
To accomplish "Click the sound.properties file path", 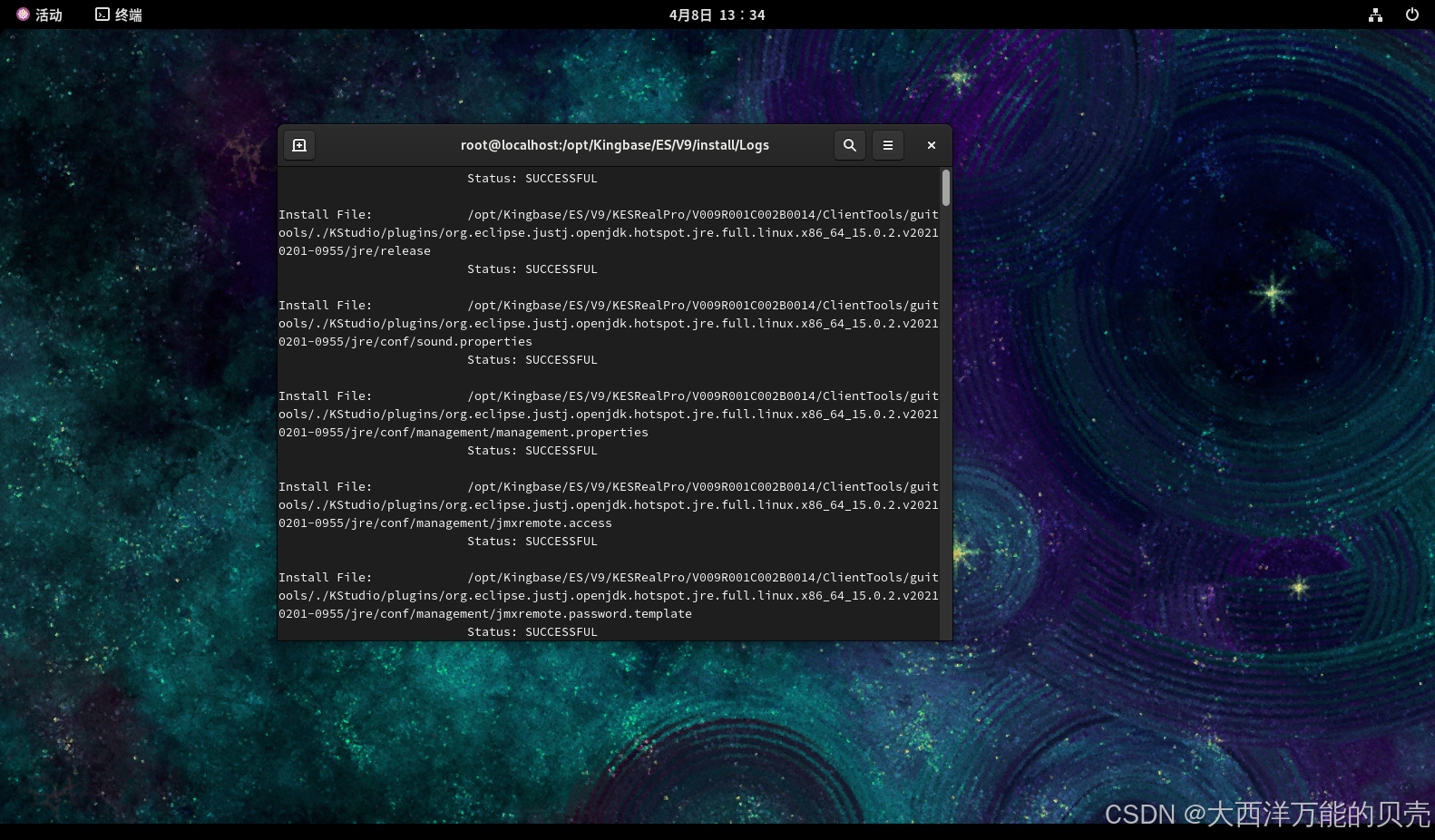I will pos(609,324).
